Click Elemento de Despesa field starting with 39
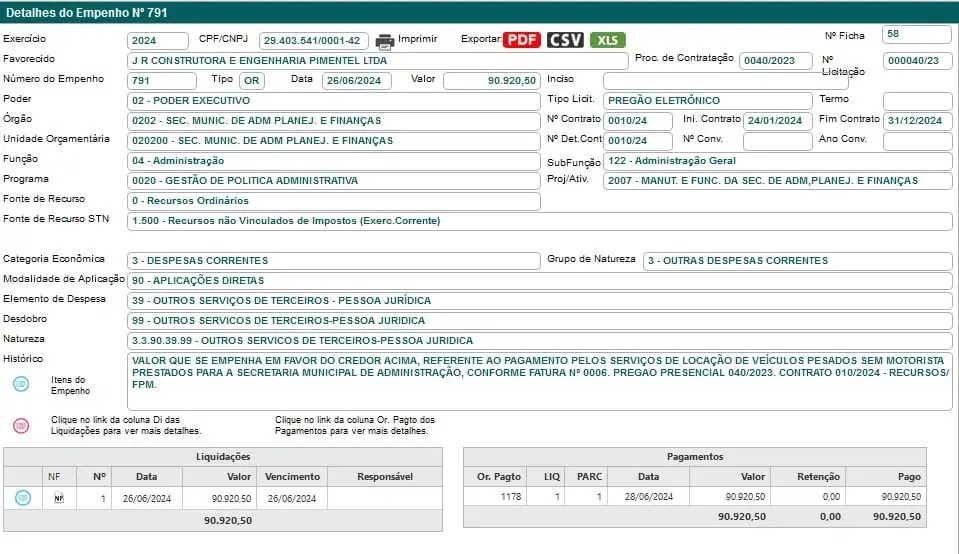The width and height of the screenshot is (959, 554). [x=539, y=301]
